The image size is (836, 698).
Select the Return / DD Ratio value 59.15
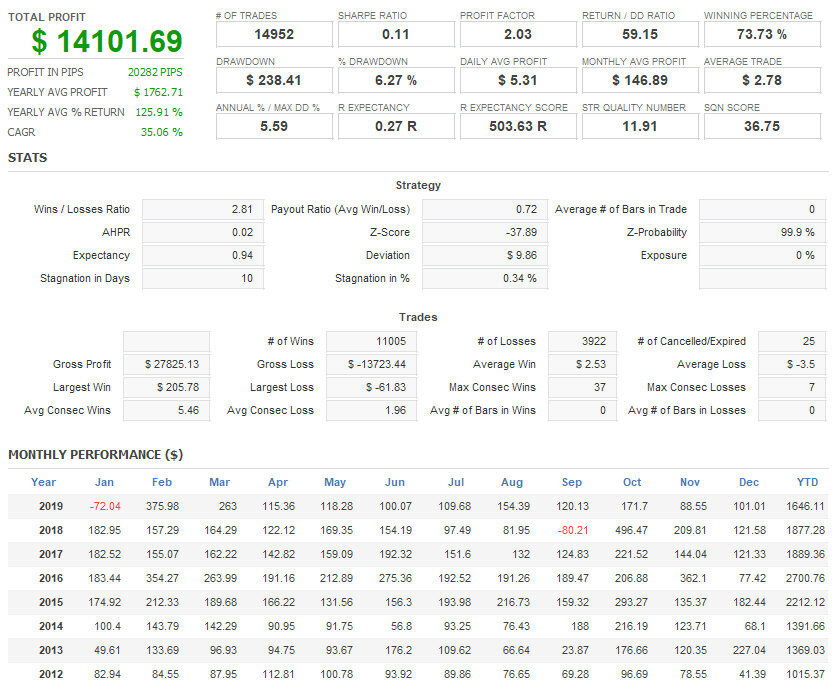click(640, 35)
